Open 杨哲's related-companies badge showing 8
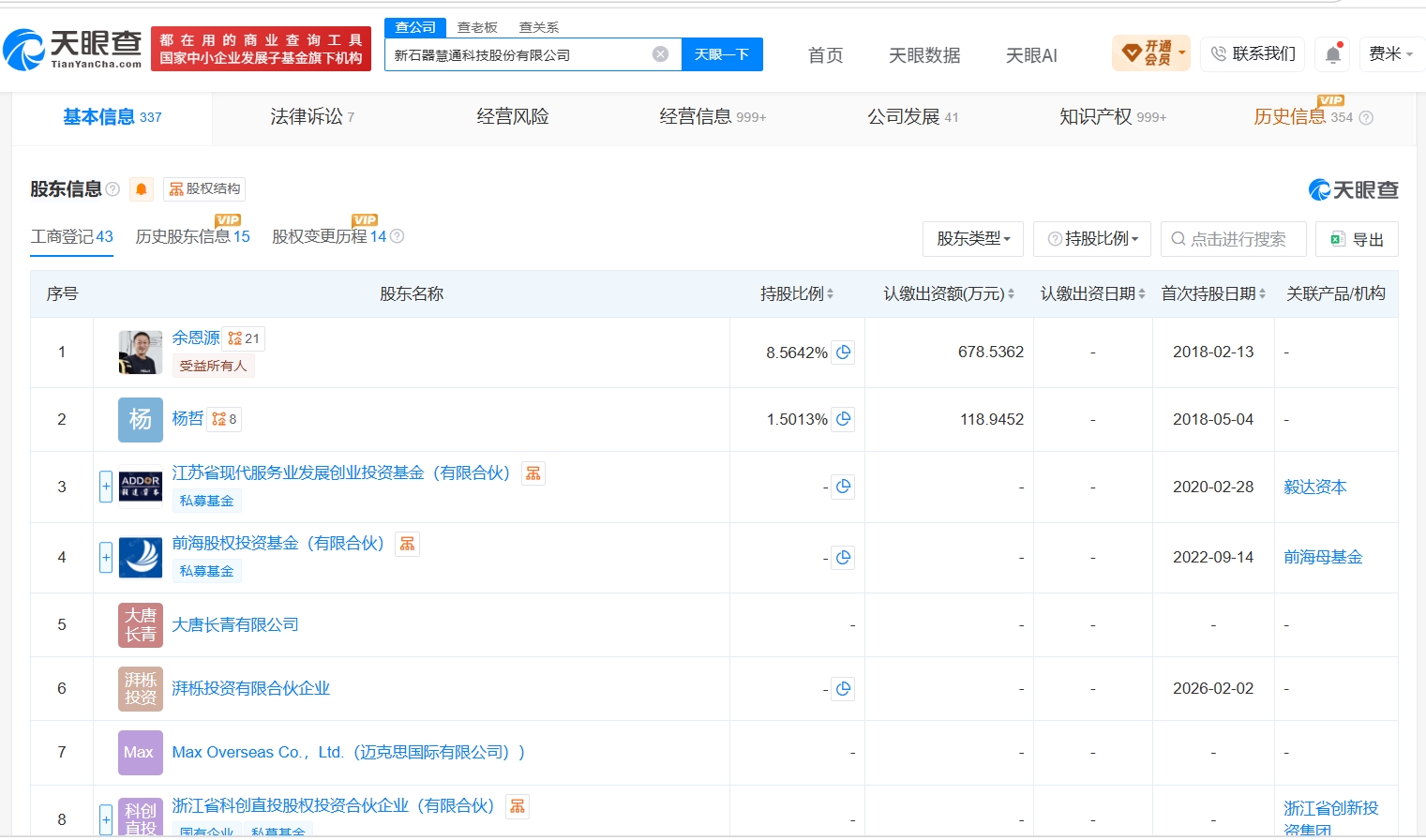The image size is (1426, 840). 224,419
